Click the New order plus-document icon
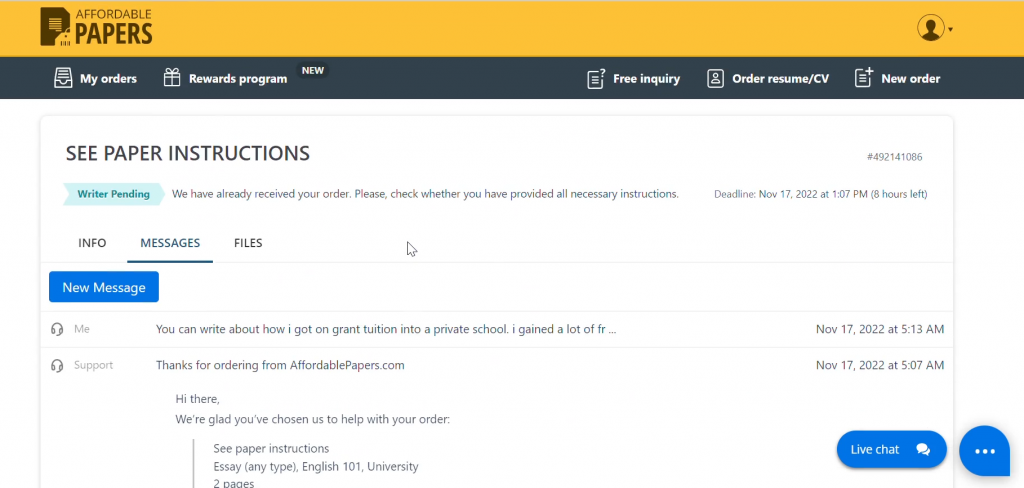Image resolution: width=1024 pixels, height=488 pixels. click(864, 78)
